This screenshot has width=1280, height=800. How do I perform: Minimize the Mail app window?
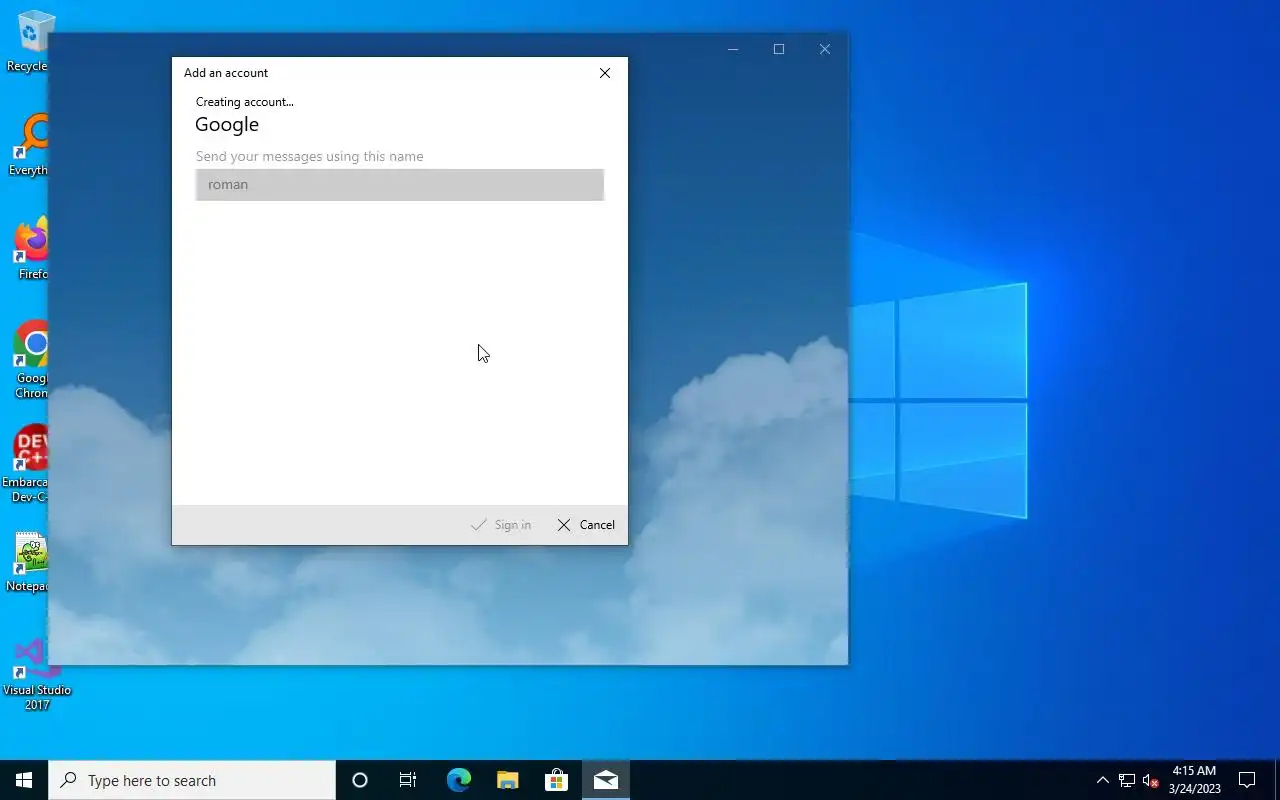(x=733, y=49)
